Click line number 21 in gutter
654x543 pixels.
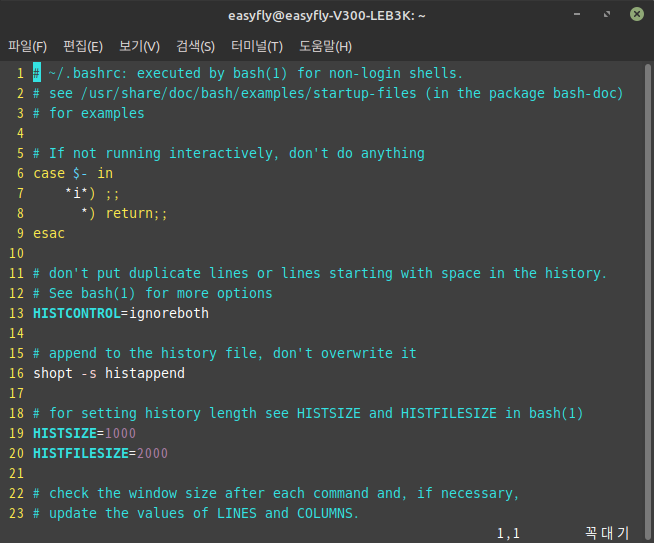click(x=16, y=473)
